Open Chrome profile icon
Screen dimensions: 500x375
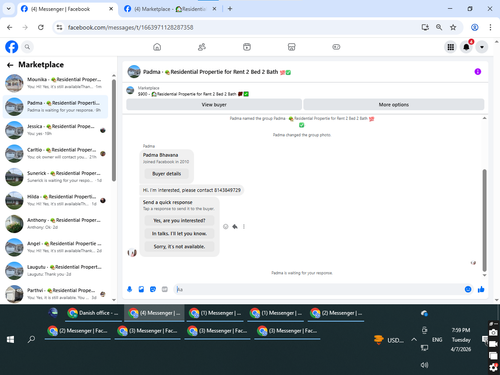[x=475, y=27]
